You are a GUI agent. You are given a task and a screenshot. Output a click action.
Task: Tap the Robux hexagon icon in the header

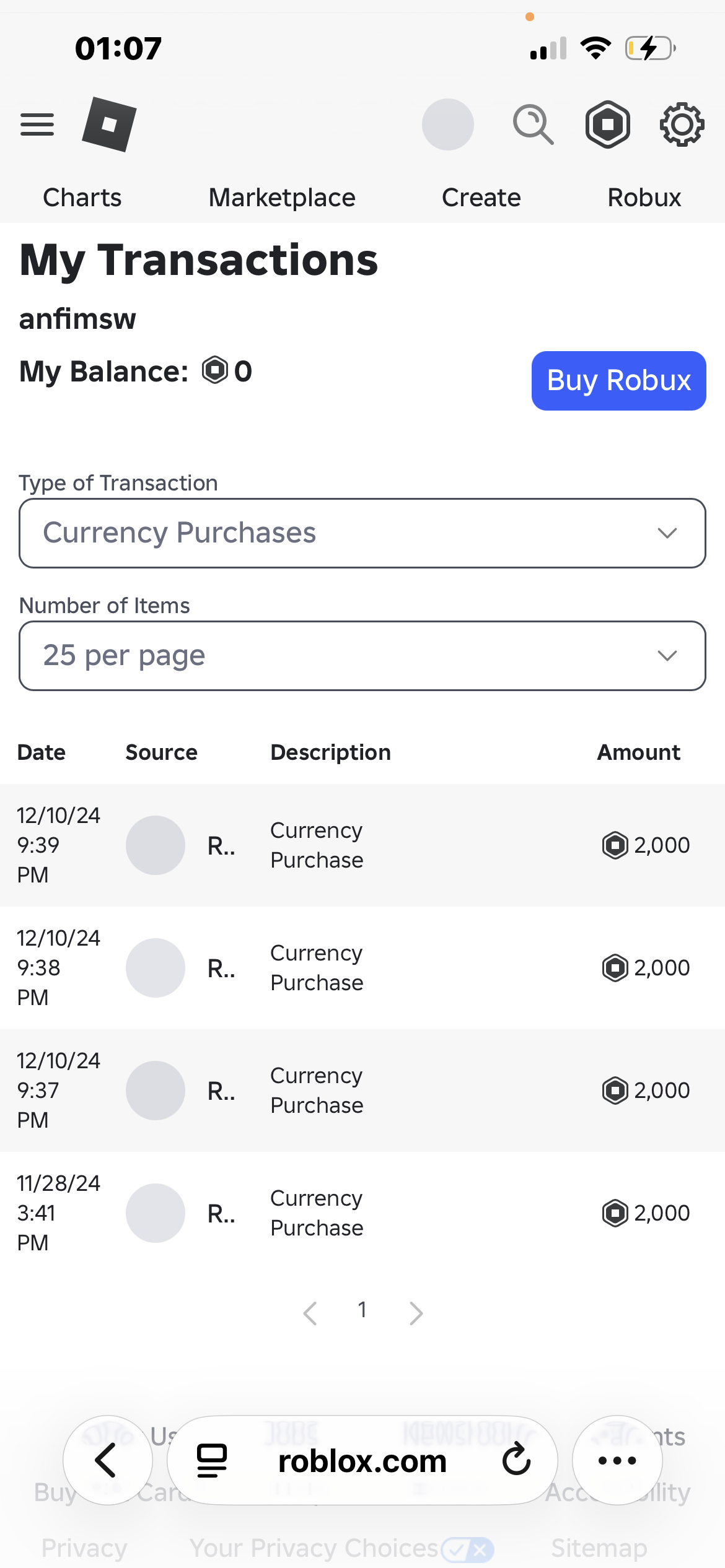point(608,124)
